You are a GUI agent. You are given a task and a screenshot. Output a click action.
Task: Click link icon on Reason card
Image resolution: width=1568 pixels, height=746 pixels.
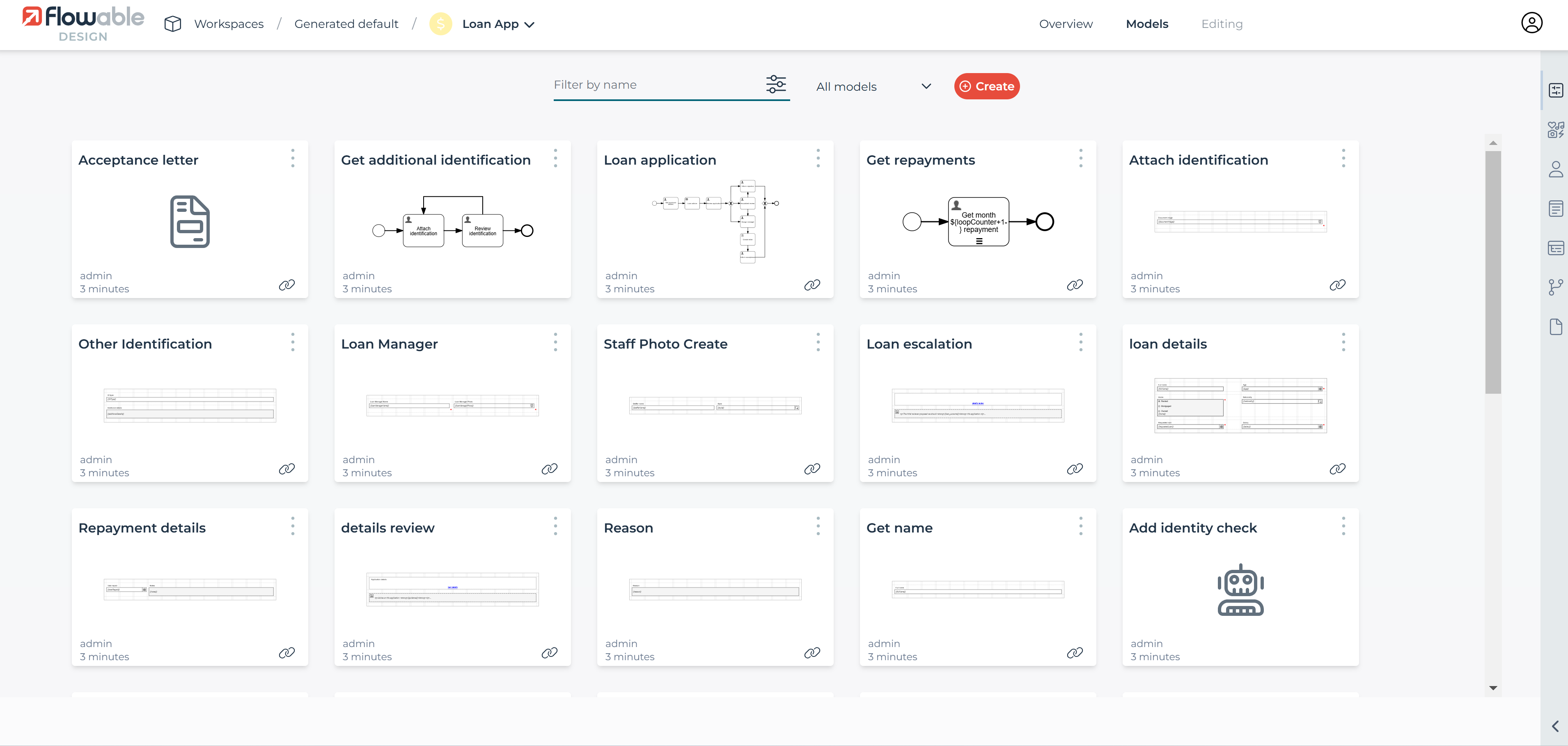812,653
